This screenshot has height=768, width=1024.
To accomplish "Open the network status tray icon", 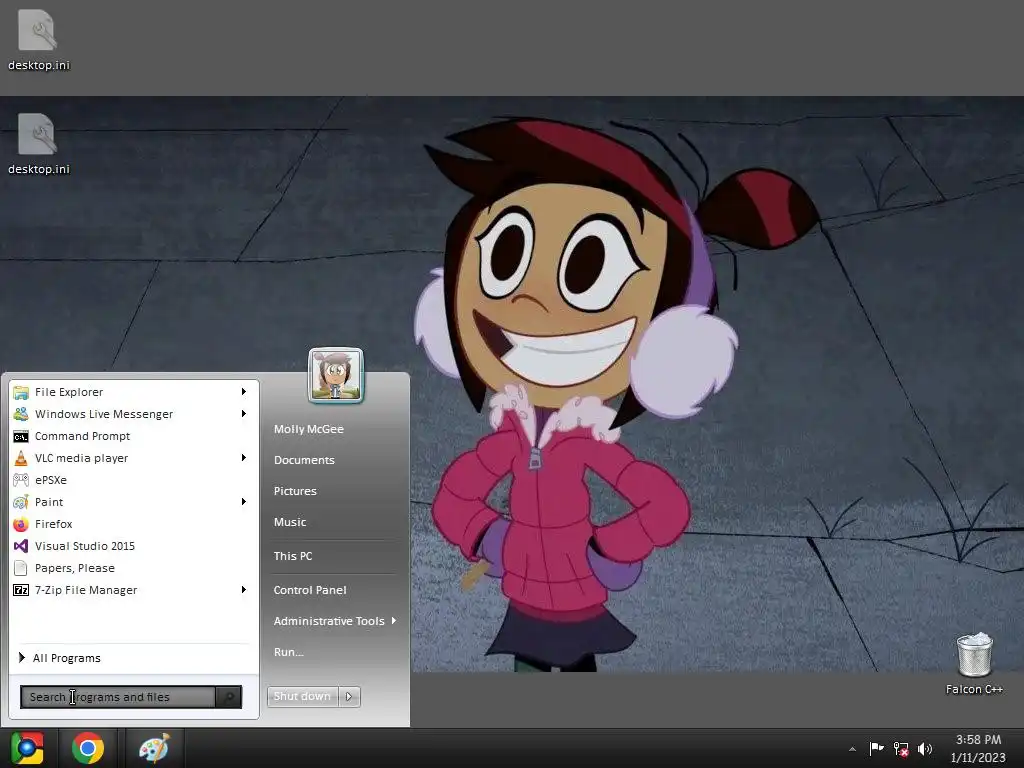I will pos(901,749).
